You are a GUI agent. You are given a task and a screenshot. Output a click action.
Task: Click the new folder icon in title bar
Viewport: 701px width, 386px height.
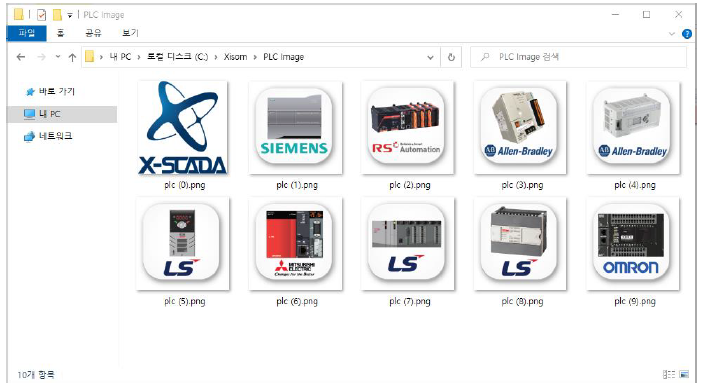(x=57, y=15)
